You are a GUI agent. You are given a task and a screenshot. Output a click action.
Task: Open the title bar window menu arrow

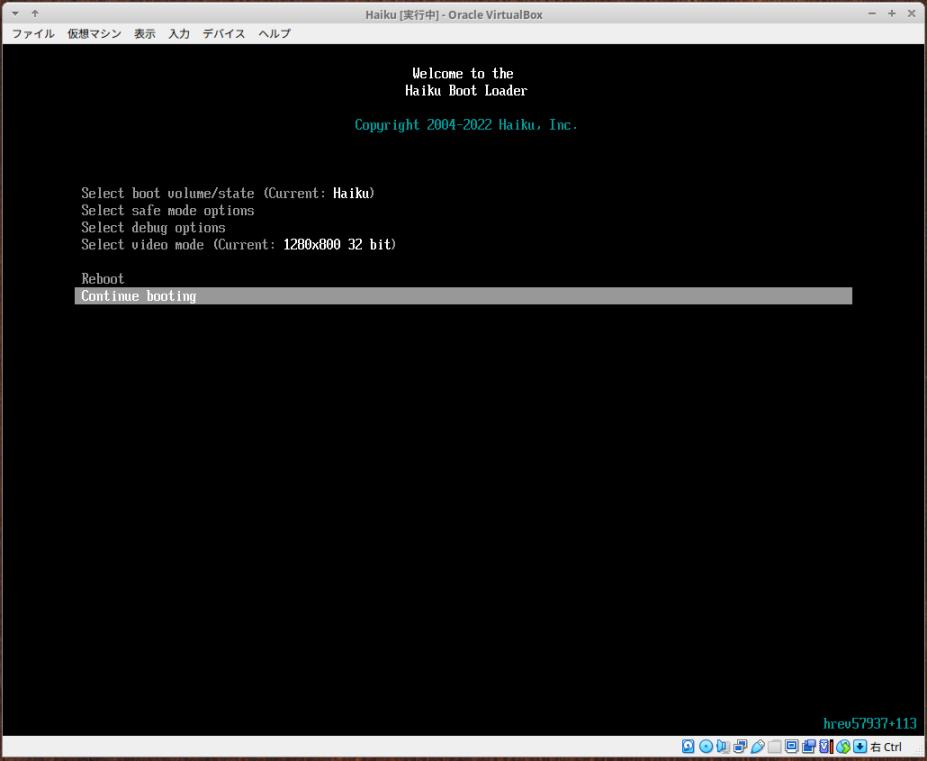(15, 13)
